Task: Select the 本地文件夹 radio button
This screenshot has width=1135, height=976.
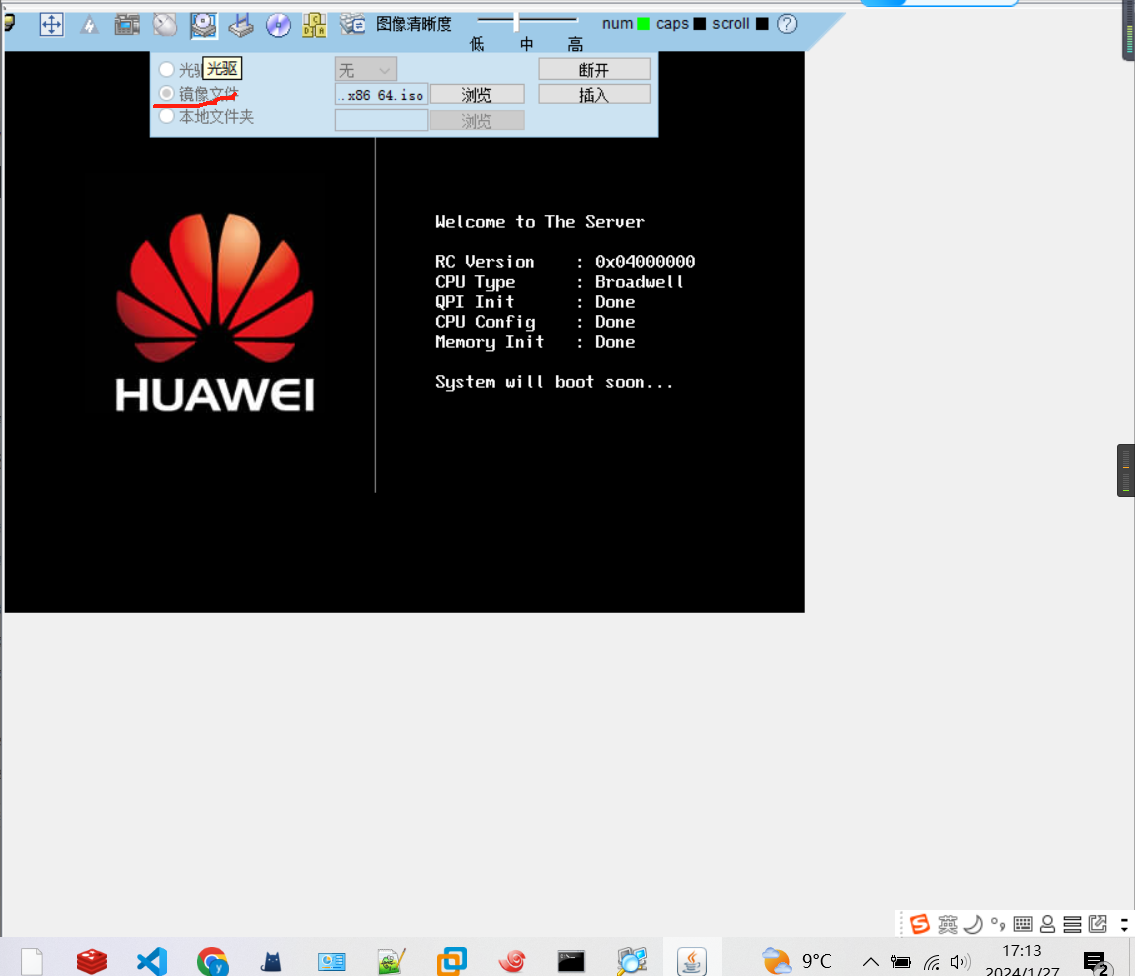Action: point(166,116)
